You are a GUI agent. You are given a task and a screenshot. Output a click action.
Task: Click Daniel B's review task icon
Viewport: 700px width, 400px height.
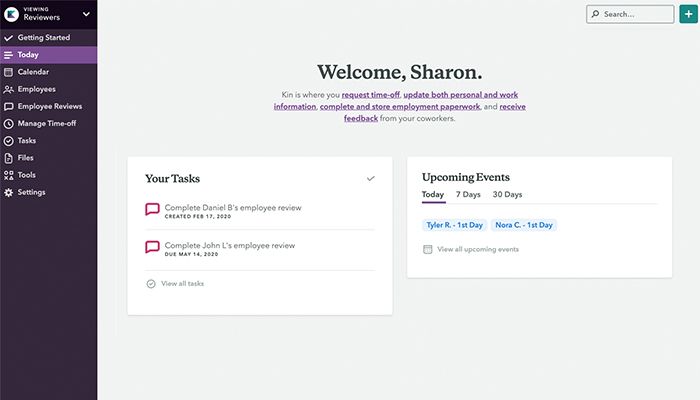(x=152, y=209)
